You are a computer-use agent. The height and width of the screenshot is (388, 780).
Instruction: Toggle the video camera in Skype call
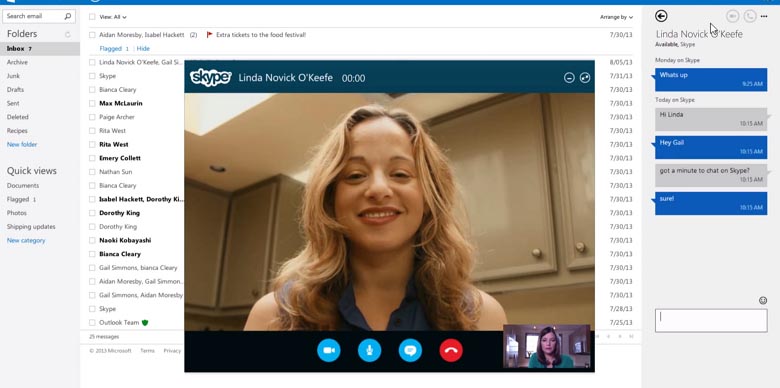328,351
